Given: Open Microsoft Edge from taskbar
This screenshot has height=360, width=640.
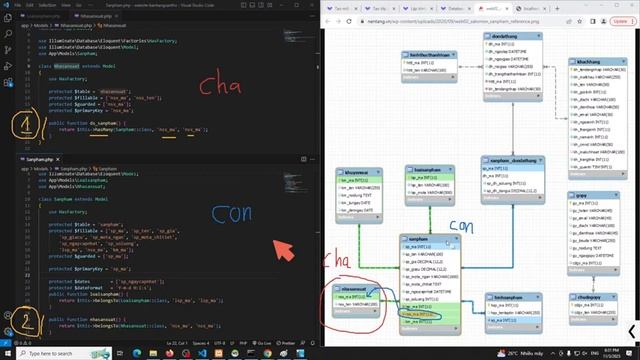Looking at the screenshot, I should pyautogui.click(x=137, y=353).
